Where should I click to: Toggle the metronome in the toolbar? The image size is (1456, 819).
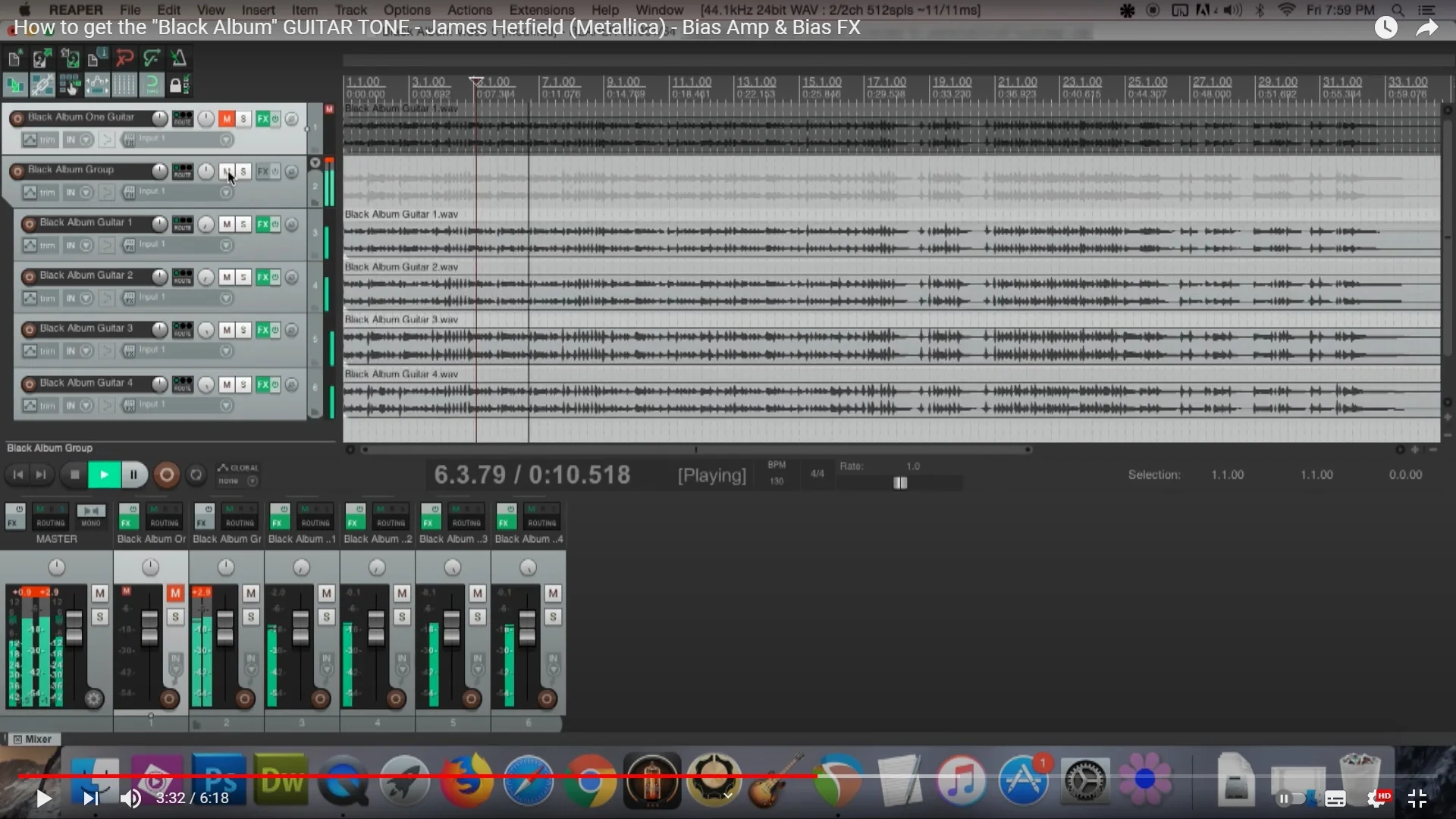click(179, 58)
